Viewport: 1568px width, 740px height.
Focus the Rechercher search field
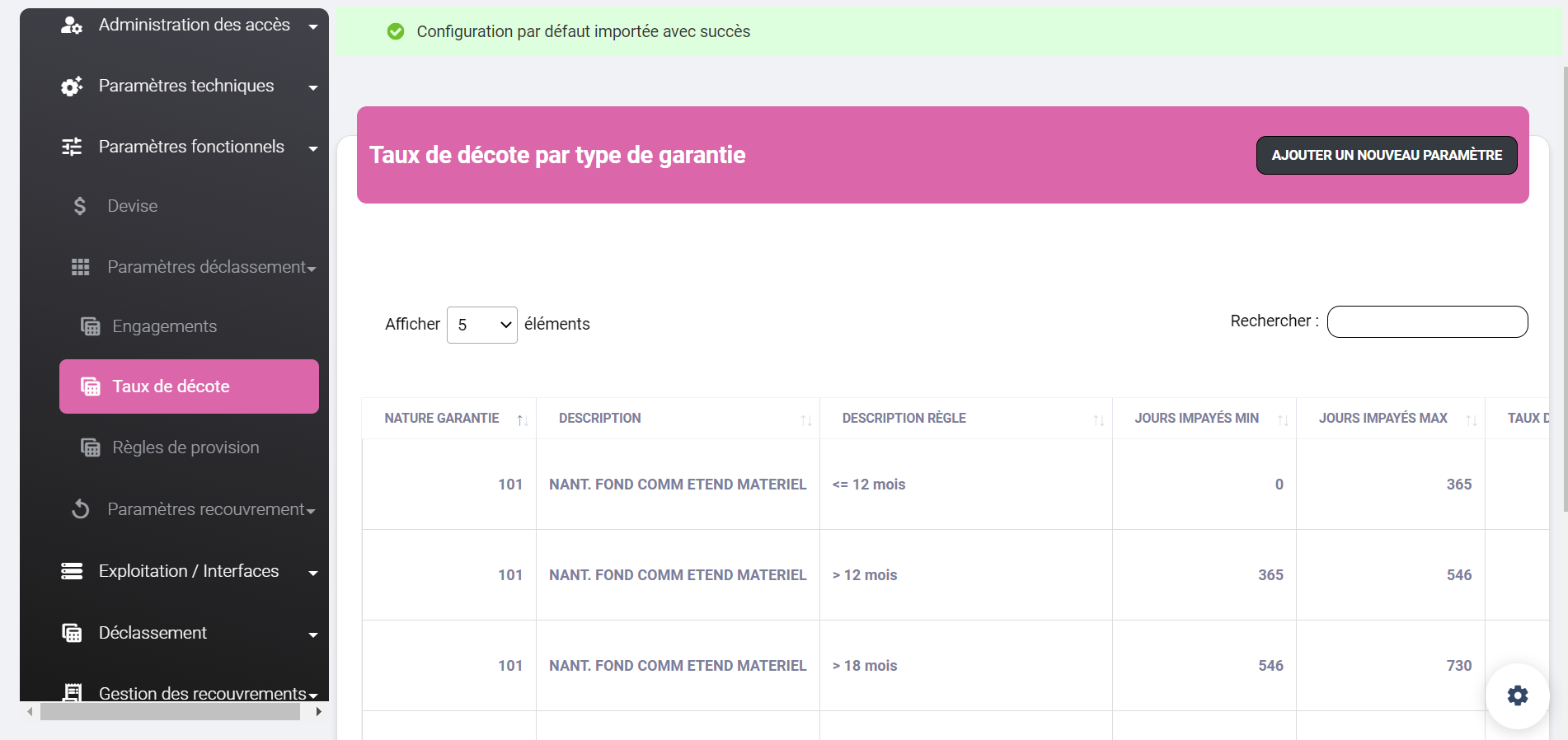coord(1427,321)
